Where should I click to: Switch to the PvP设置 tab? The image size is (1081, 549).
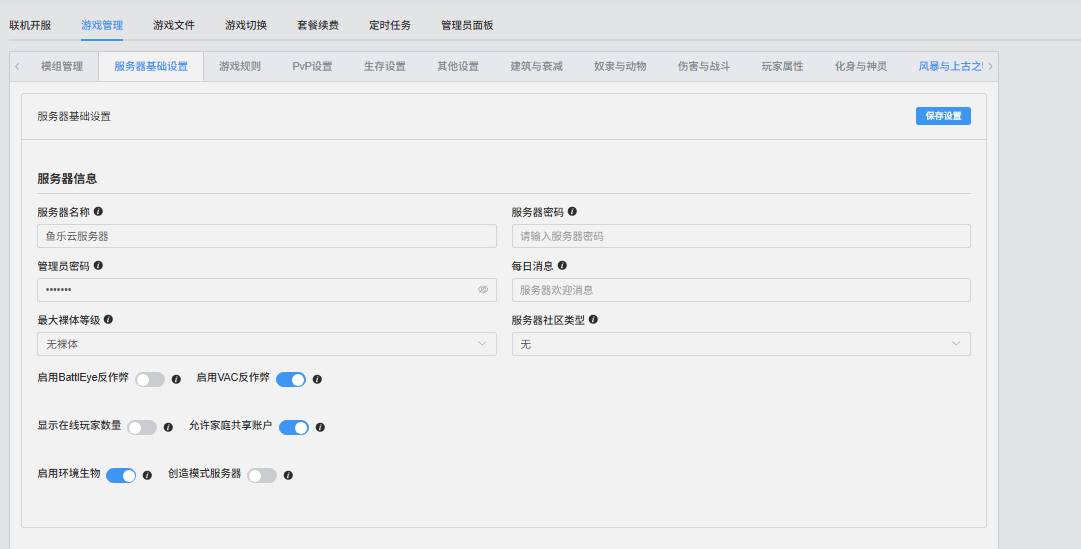click(x=312, y=67)
